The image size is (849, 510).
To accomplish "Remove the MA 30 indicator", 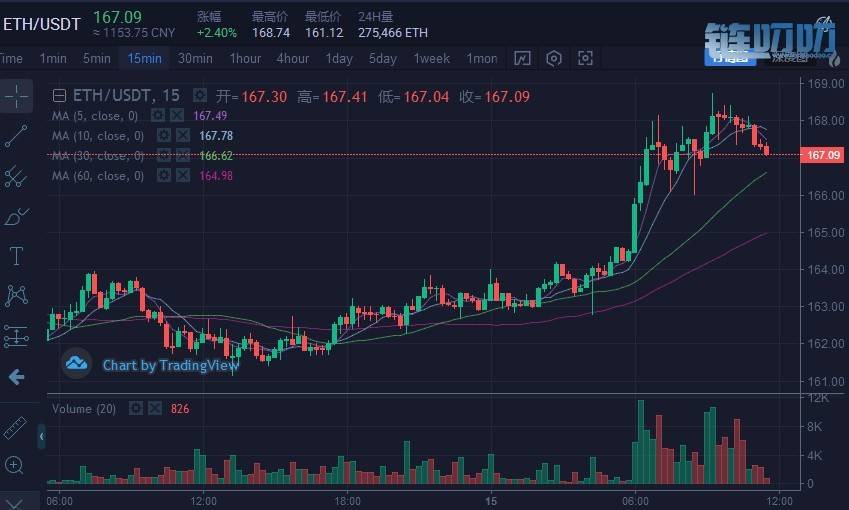I will [183, 155].
